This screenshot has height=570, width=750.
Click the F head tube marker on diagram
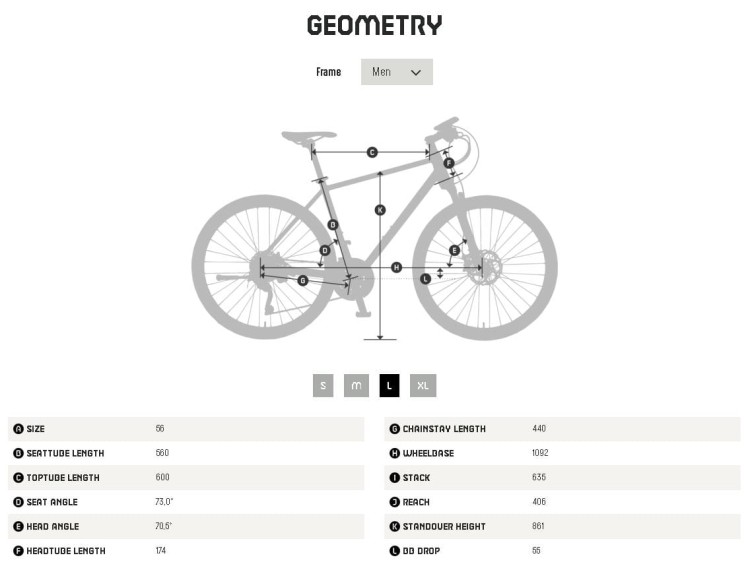pyautogui.click(x=449, y=163)
